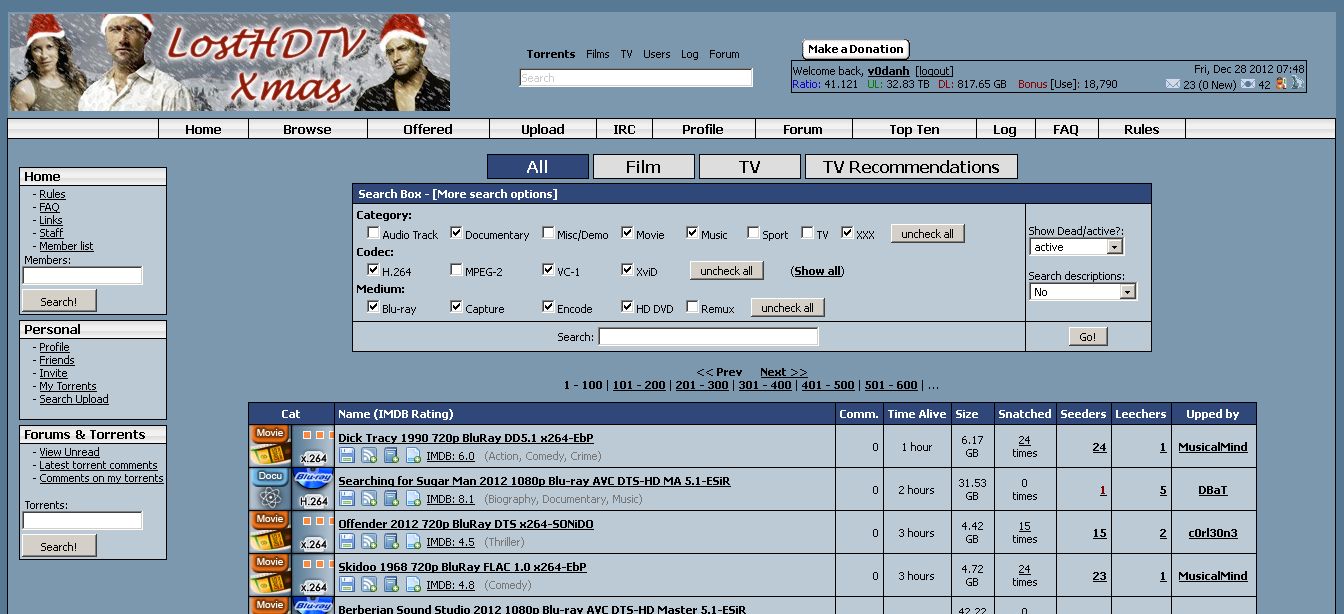Click LostHDTV Xmas banner logo
This screenshot has width=1344, height=614.
[229, 62]
